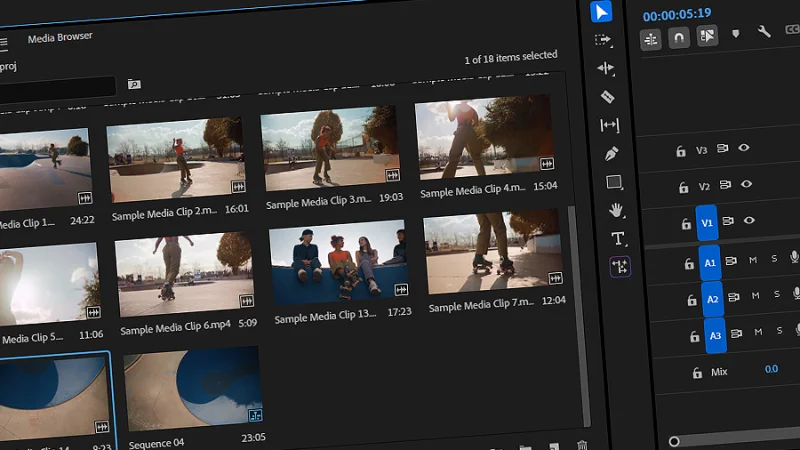Toggle sync lock for V3
This screenshot has width=800, height=450.
pyautogui.click(x=722, y=148)
